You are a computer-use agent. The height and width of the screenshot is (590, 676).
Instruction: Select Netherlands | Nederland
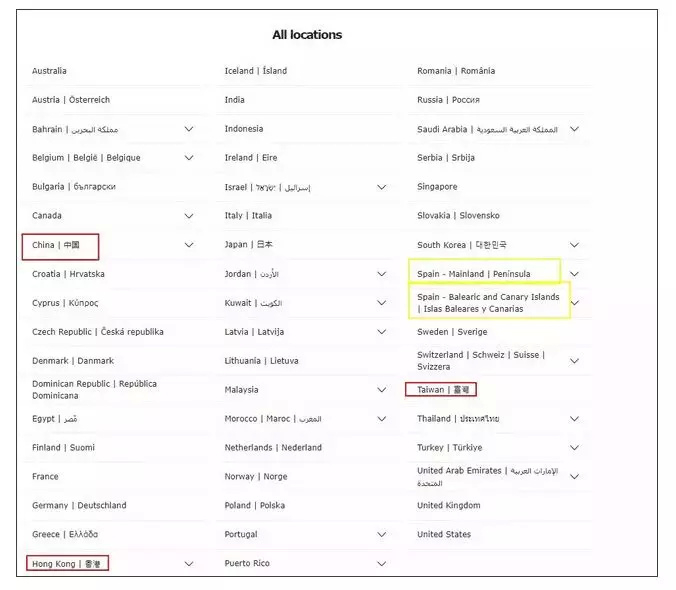point(273,447)
